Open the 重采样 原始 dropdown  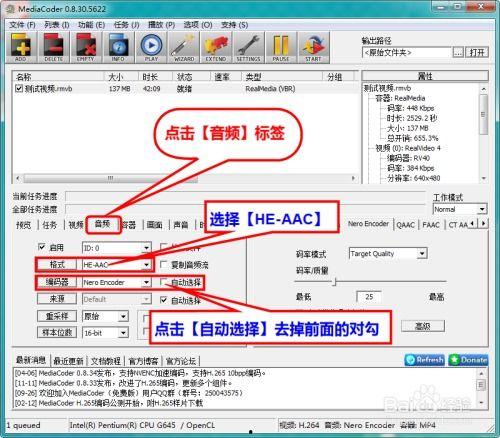click(x=105, y=316)
